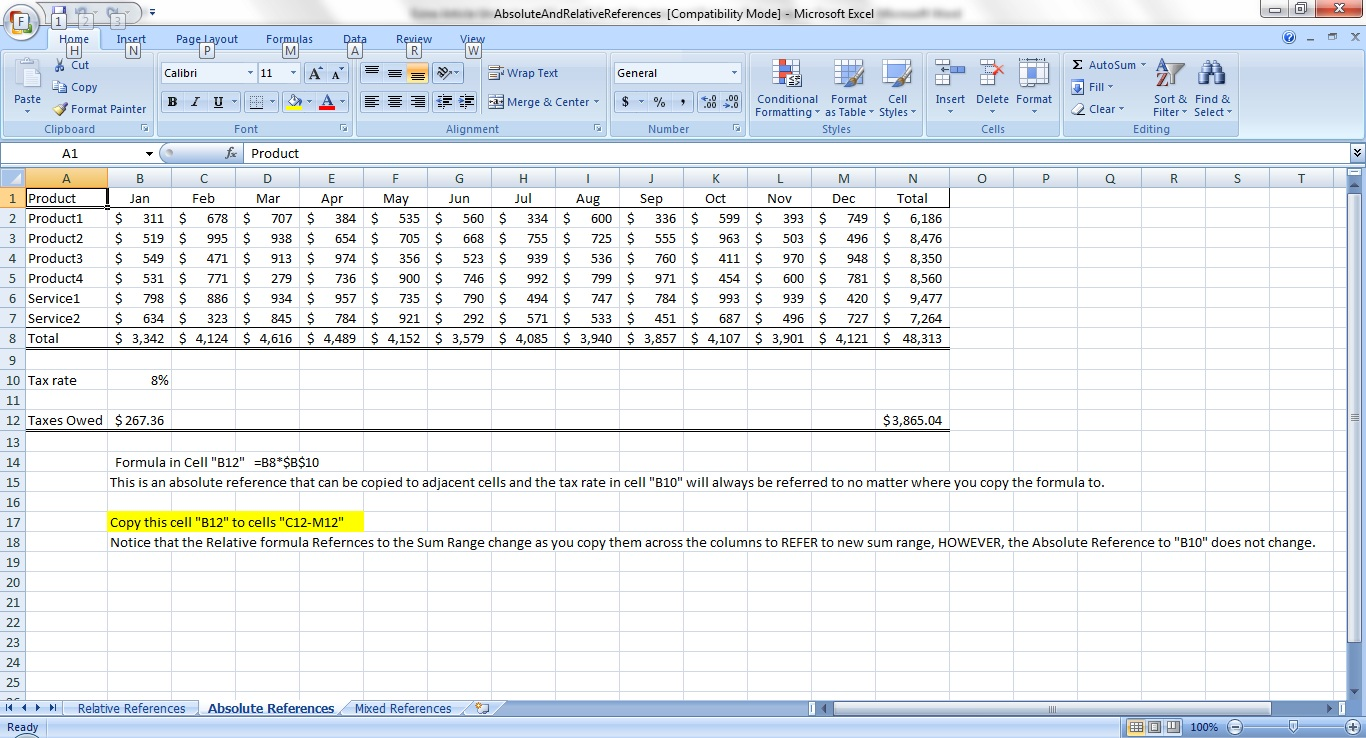This screenshot has height=738, width=1366.
Task: Open the Formulas tab
Action: tap(289, 39)
